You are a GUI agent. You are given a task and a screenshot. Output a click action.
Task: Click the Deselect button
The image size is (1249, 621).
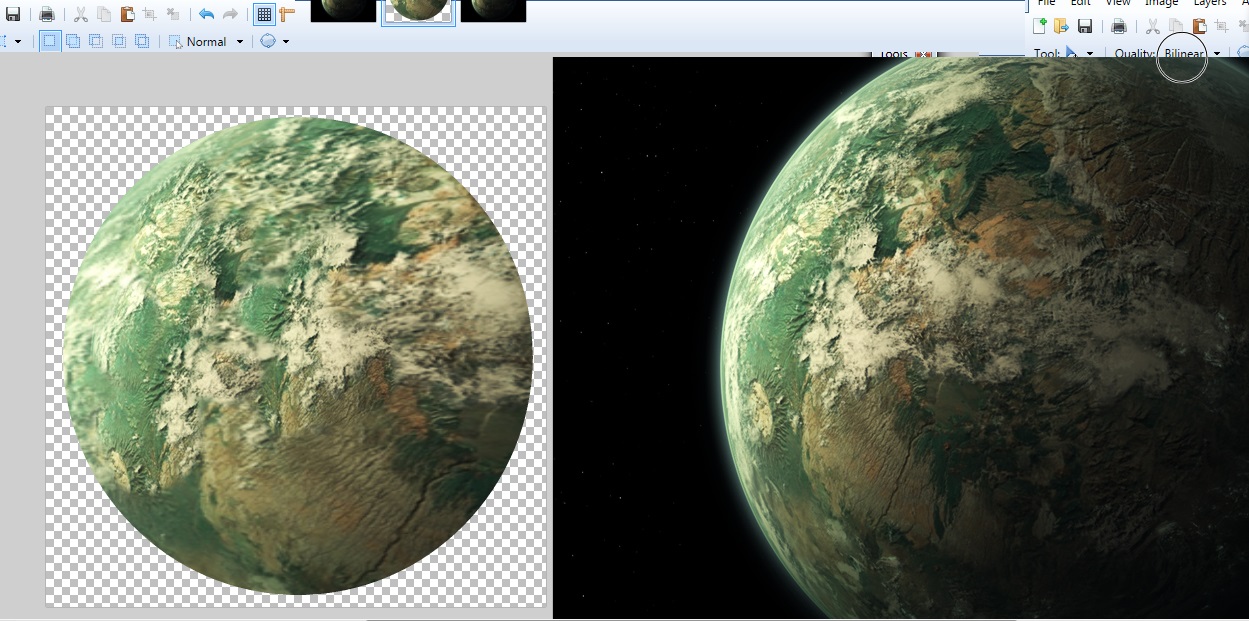[x=173, y=13]
